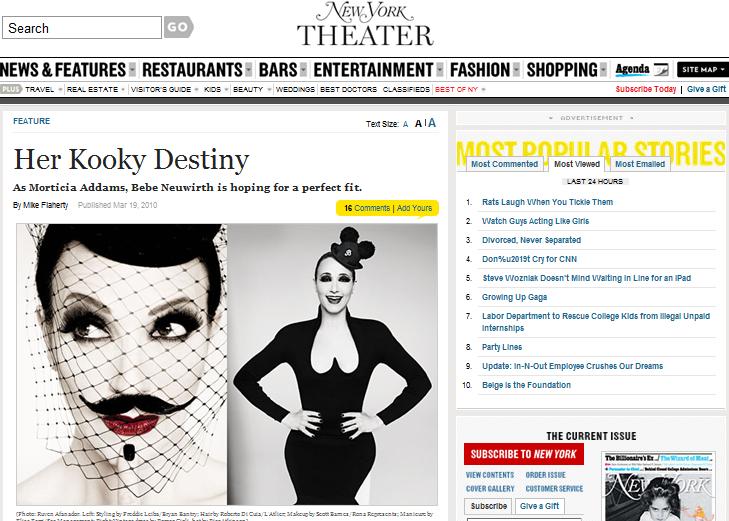
Task: Open the Site Map dropdown
Action: [703, 70]
